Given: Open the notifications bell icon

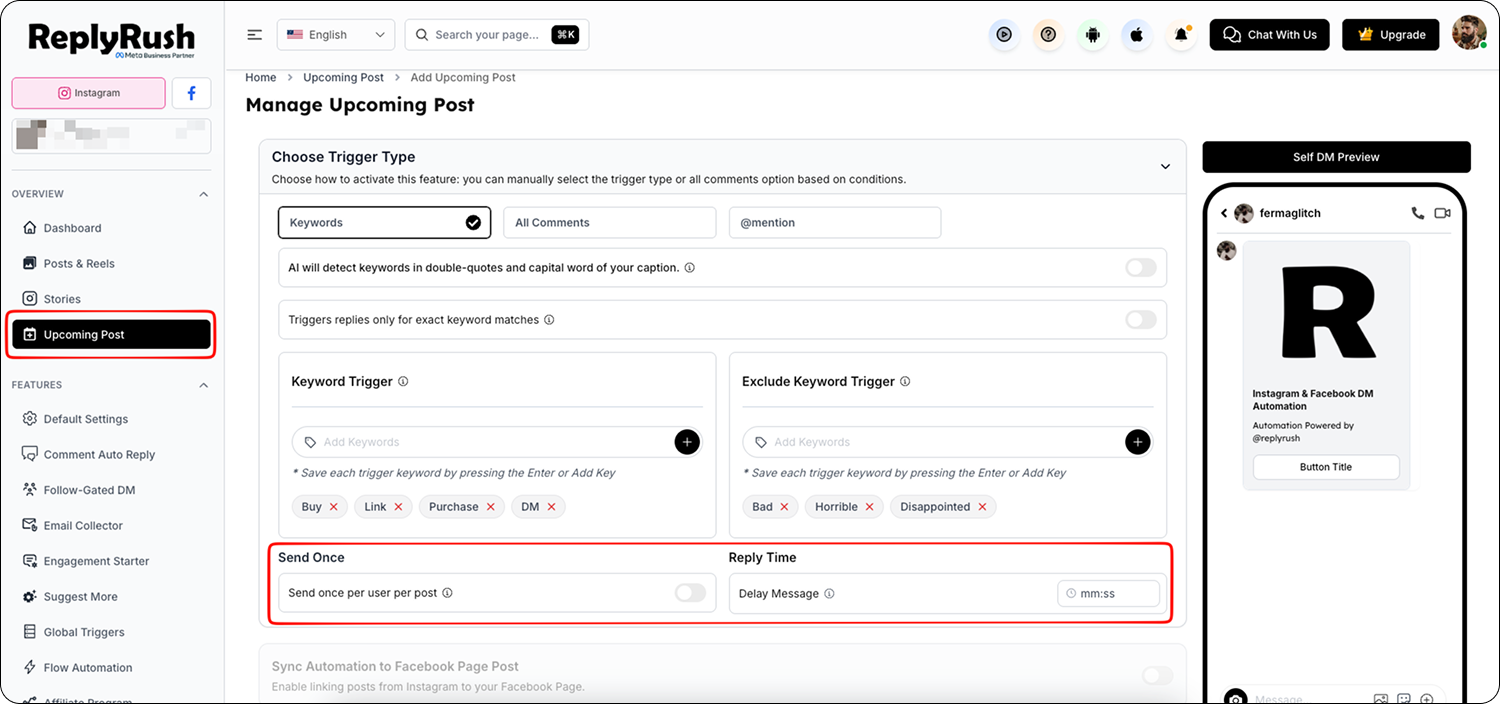Looking at the screenshot, I should click(x=1181, y=35).
